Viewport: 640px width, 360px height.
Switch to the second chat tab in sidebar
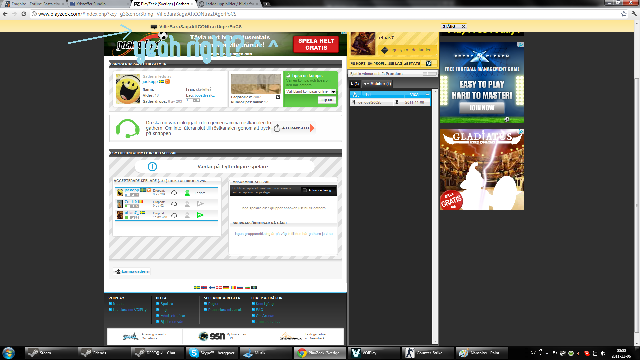click(x=377, y=84)
